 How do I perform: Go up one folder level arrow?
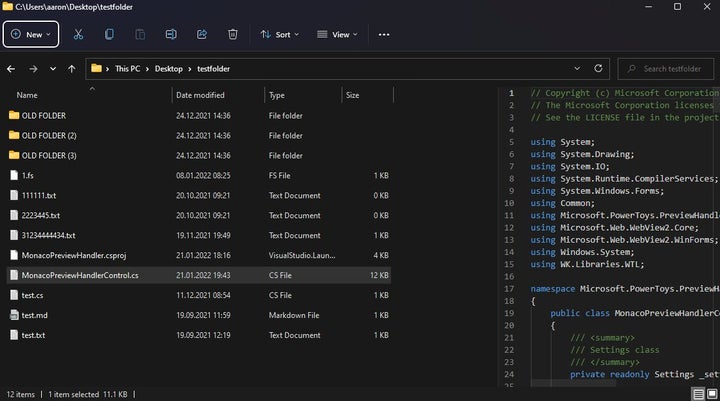tap(71, 69)
